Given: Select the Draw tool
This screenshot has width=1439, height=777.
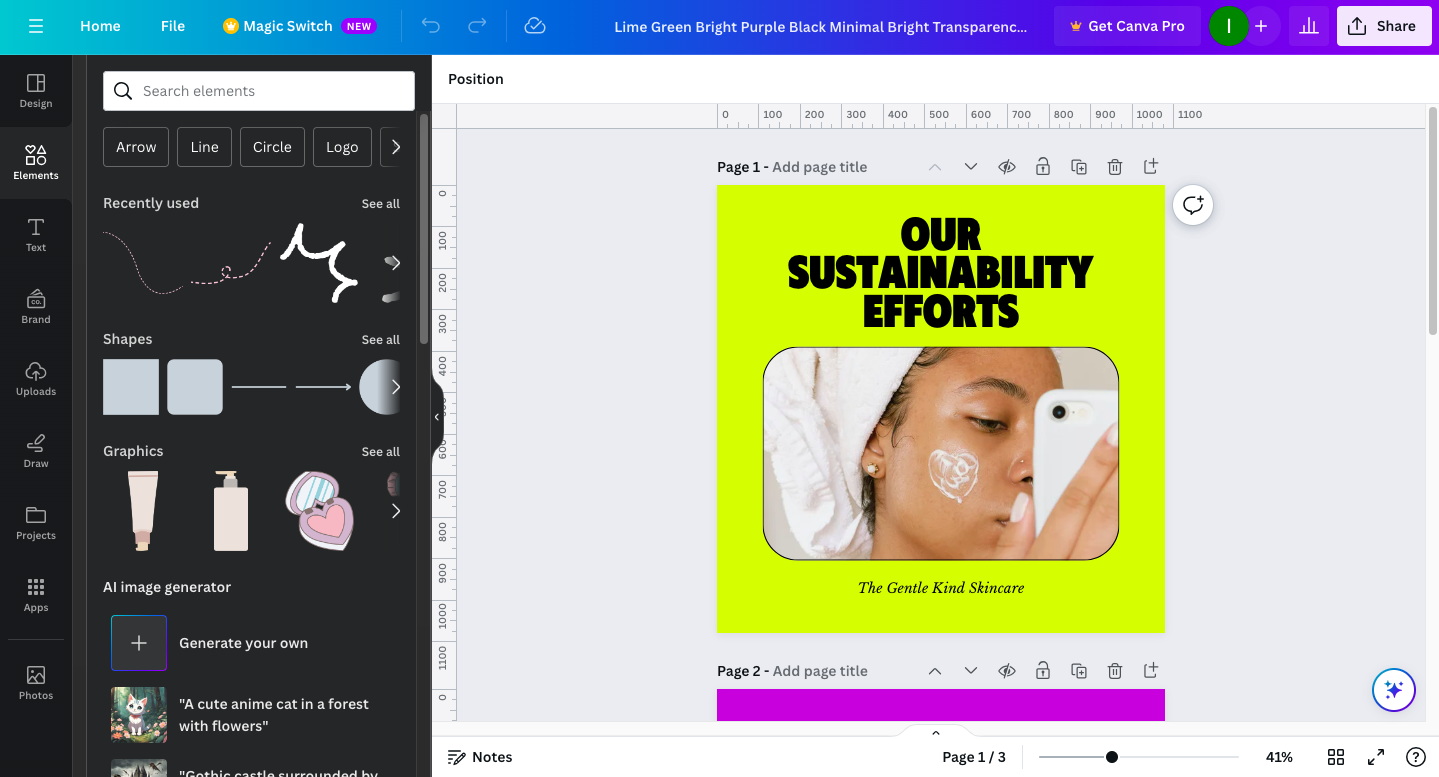Looking at the screenshot, I should (x=36, y=451).
